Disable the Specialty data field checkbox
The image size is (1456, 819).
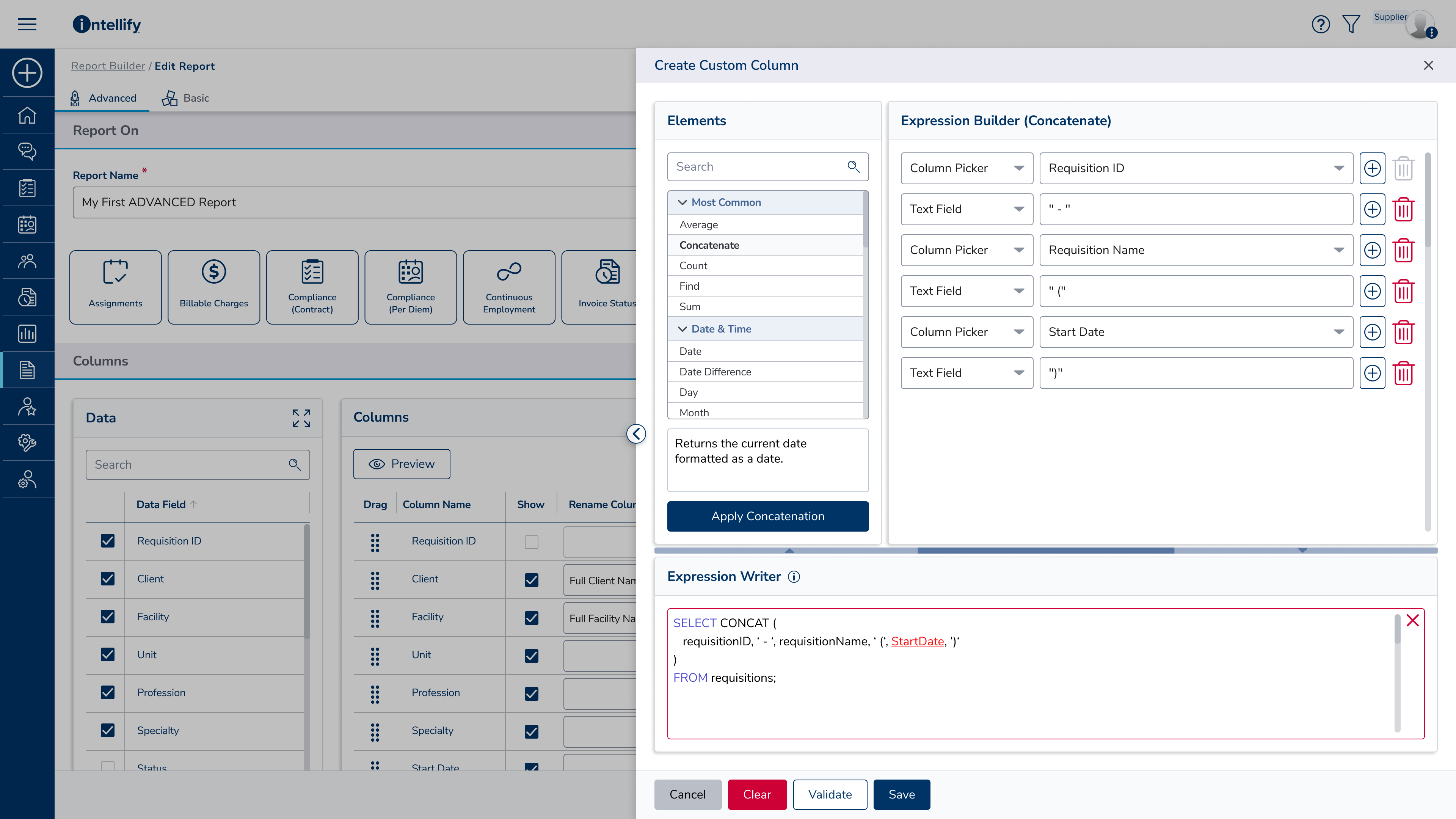click(107, 730)
